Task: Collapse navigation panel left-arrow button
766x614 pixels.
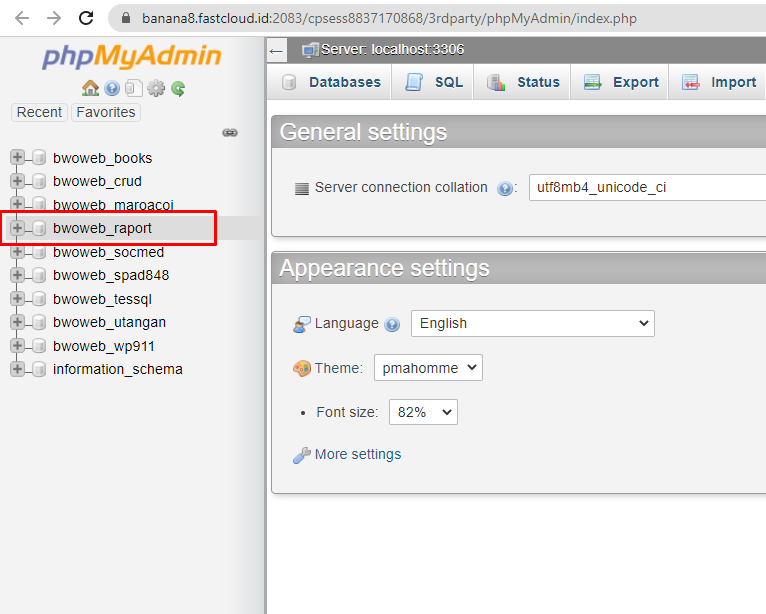Action: 277,50
